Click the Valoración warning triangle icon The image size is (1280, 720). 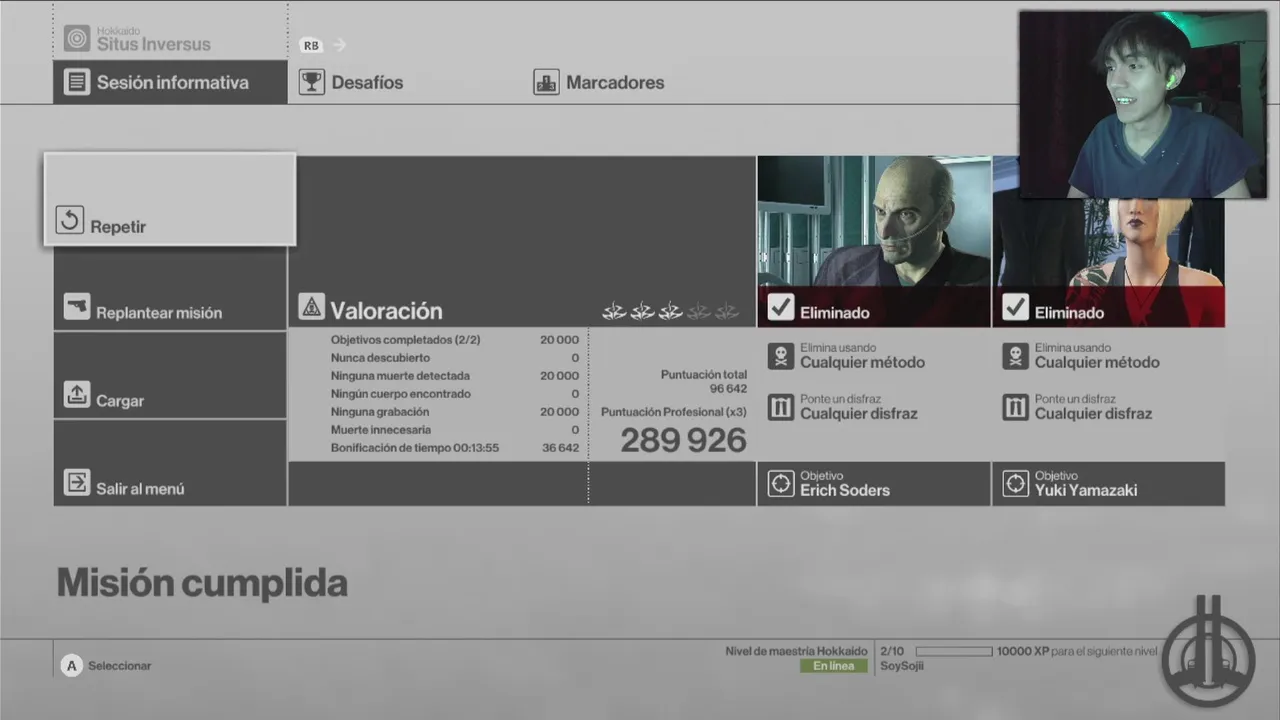pyautogui.click(x=311, y=308)
